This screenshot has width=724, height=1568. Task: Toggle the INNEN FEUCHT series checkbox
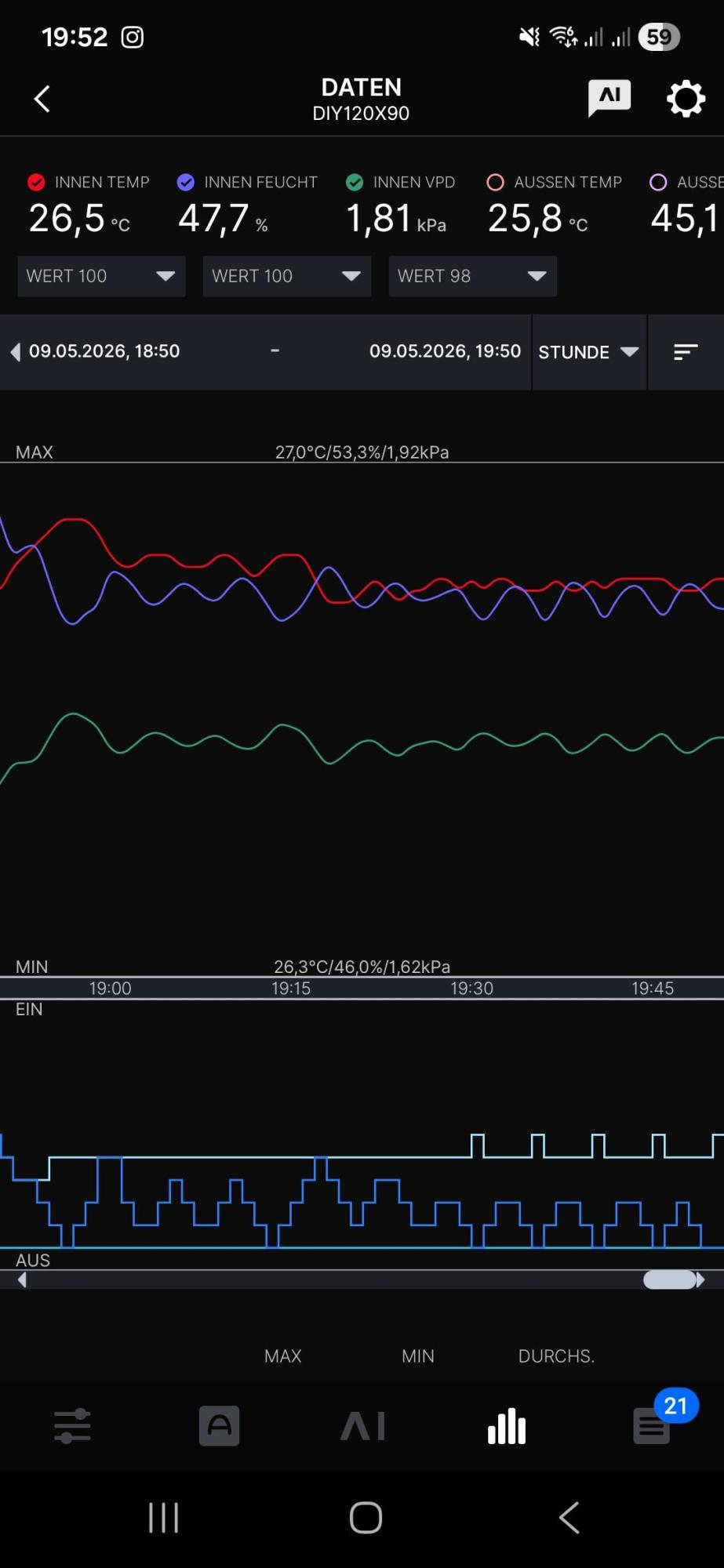point(186,183)
